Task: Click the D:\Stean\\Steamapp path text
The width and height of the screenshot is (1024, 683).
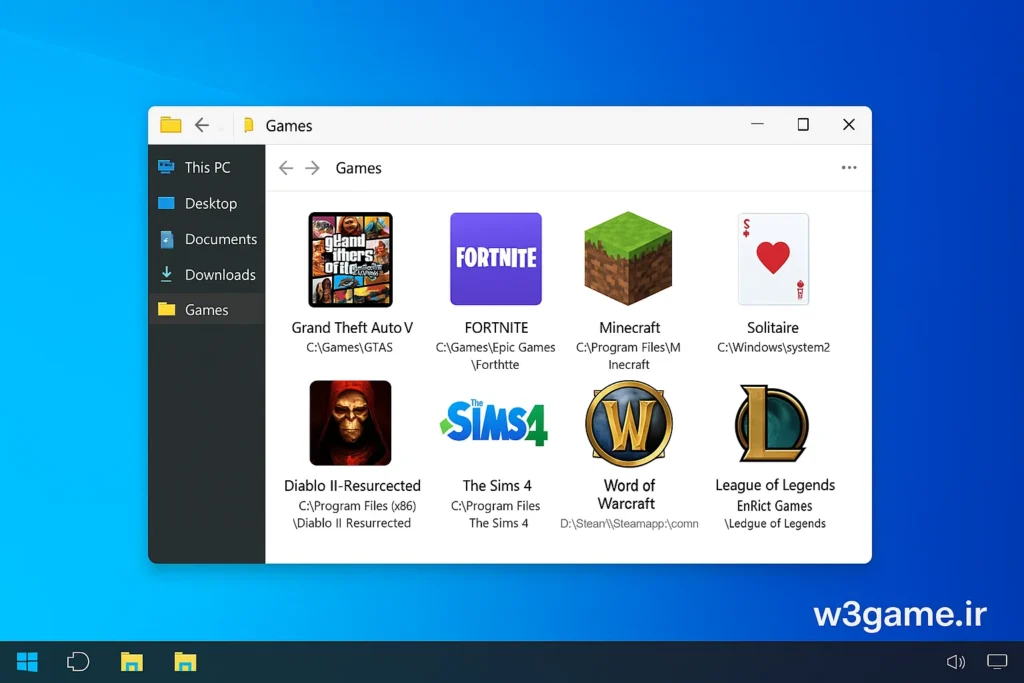Action: click(x=629, y=524)
